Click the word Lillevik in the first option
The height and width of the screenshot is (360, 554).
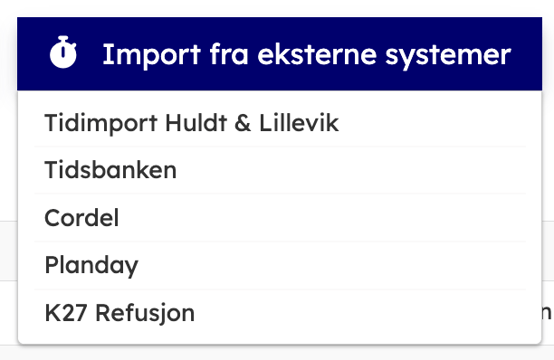[x=299, y=123]
